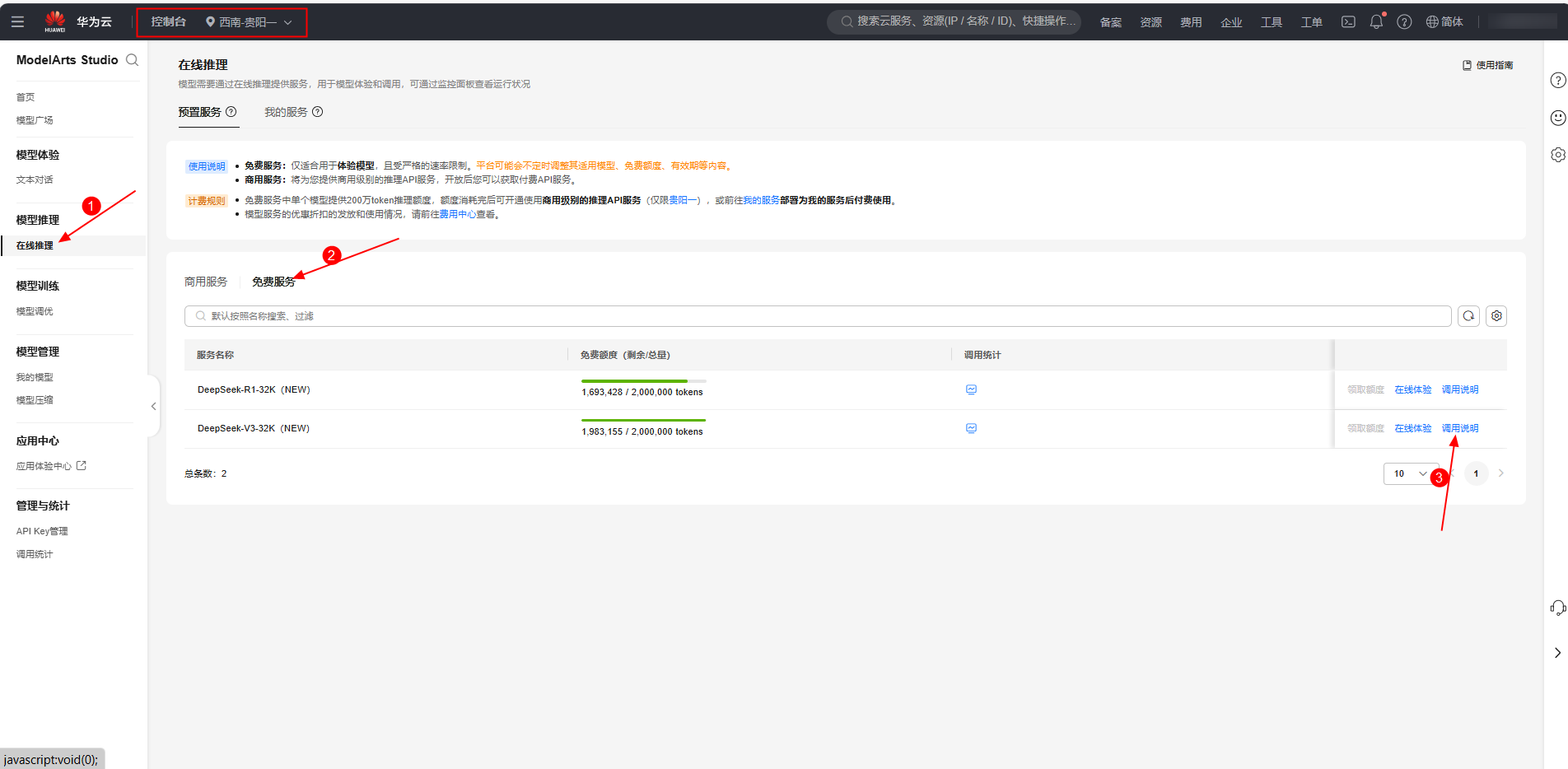Open the 资源 menu

click(x=1151, y=22)
